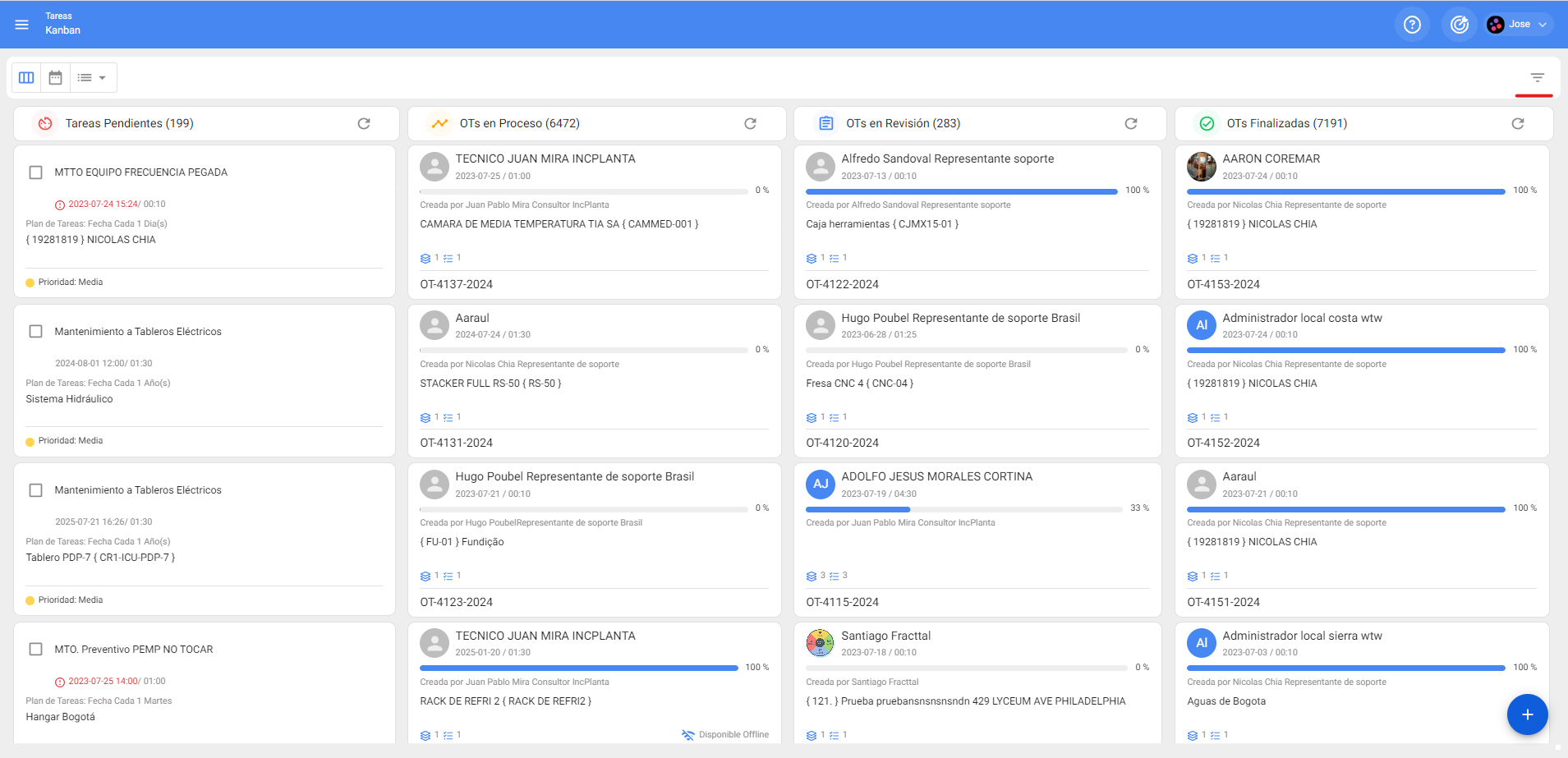
Task: Expand the list view dropdown
Action: 93,78
